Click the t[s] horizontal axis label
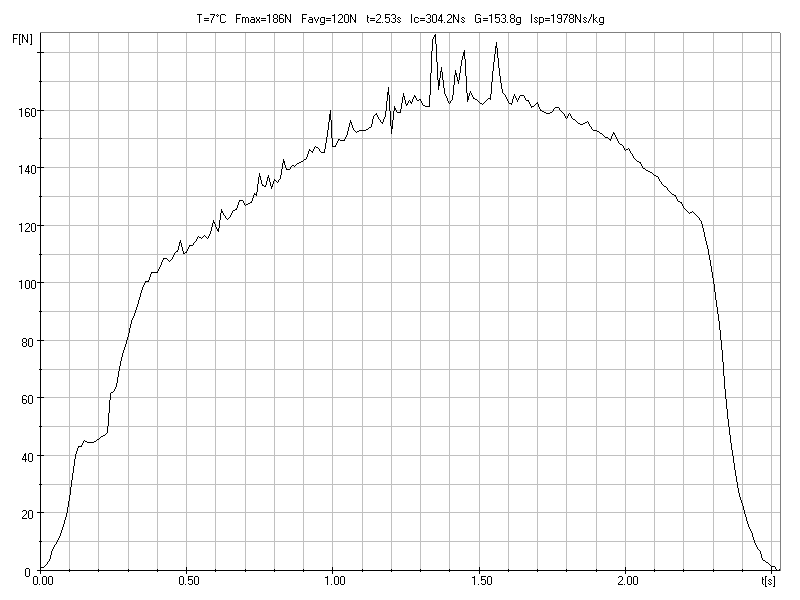800x600 pixels. pos(768,580)
